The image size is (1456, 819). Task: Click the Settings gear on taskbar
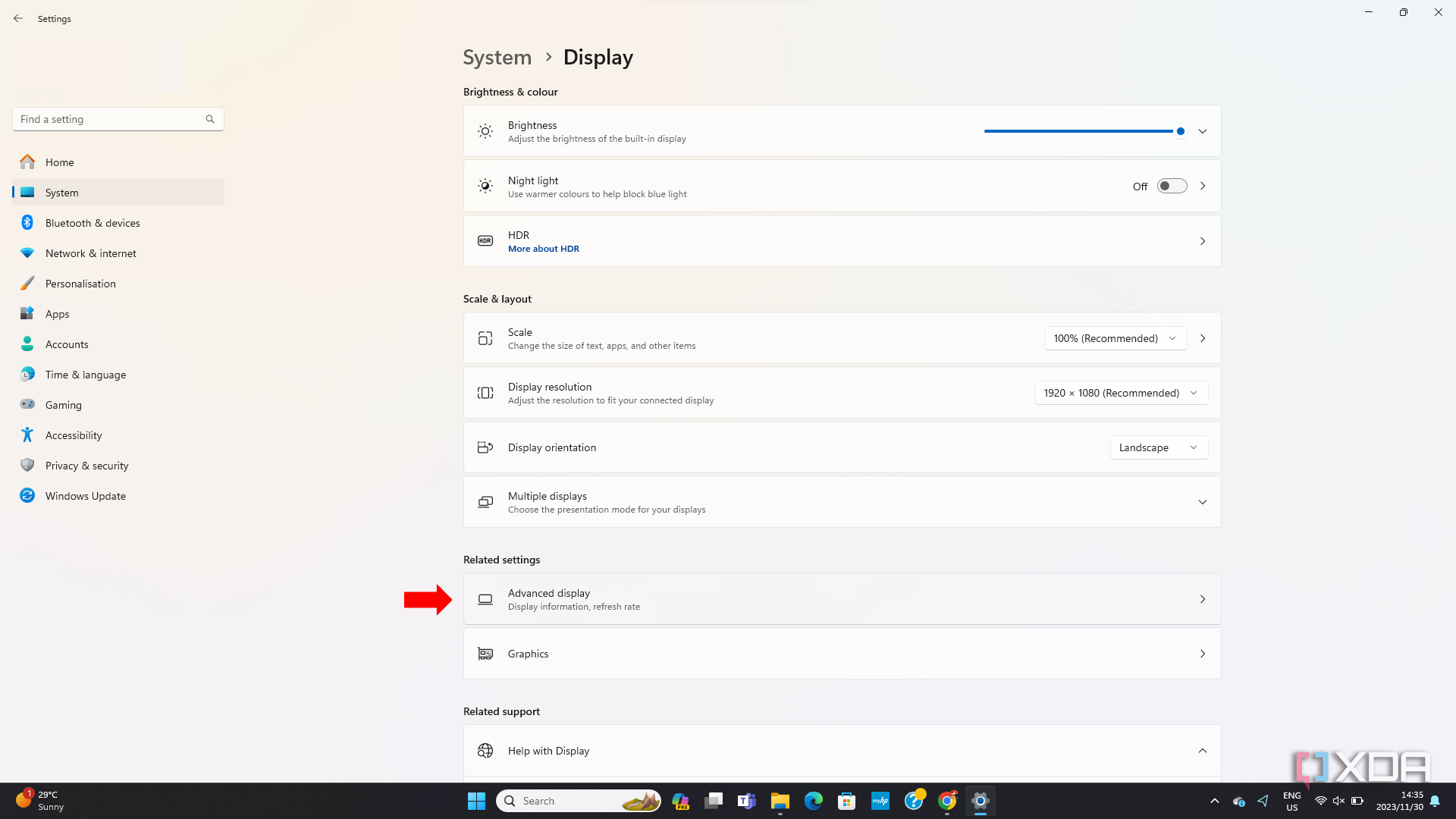tap(981, 801)
